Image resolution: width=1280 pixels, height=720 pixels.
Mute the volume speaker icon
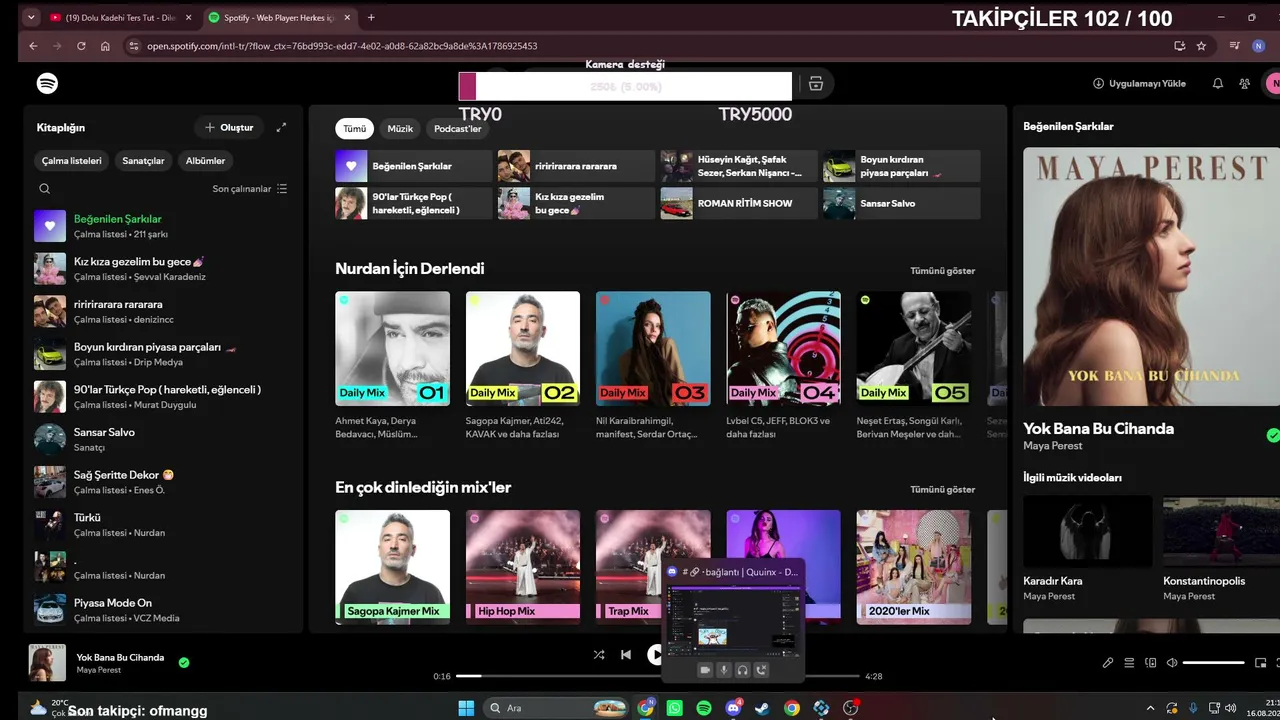pos(1172,663)
